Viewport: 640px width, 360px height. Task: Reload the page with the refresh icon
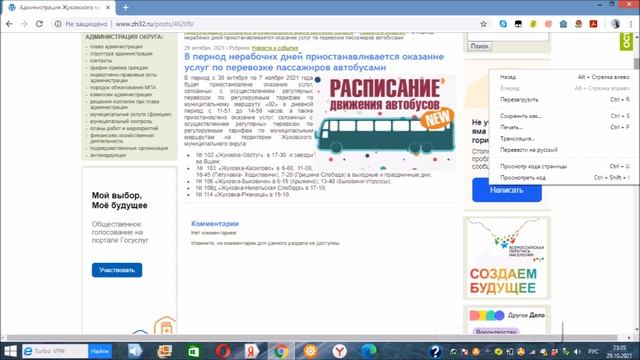click(39, 24)
